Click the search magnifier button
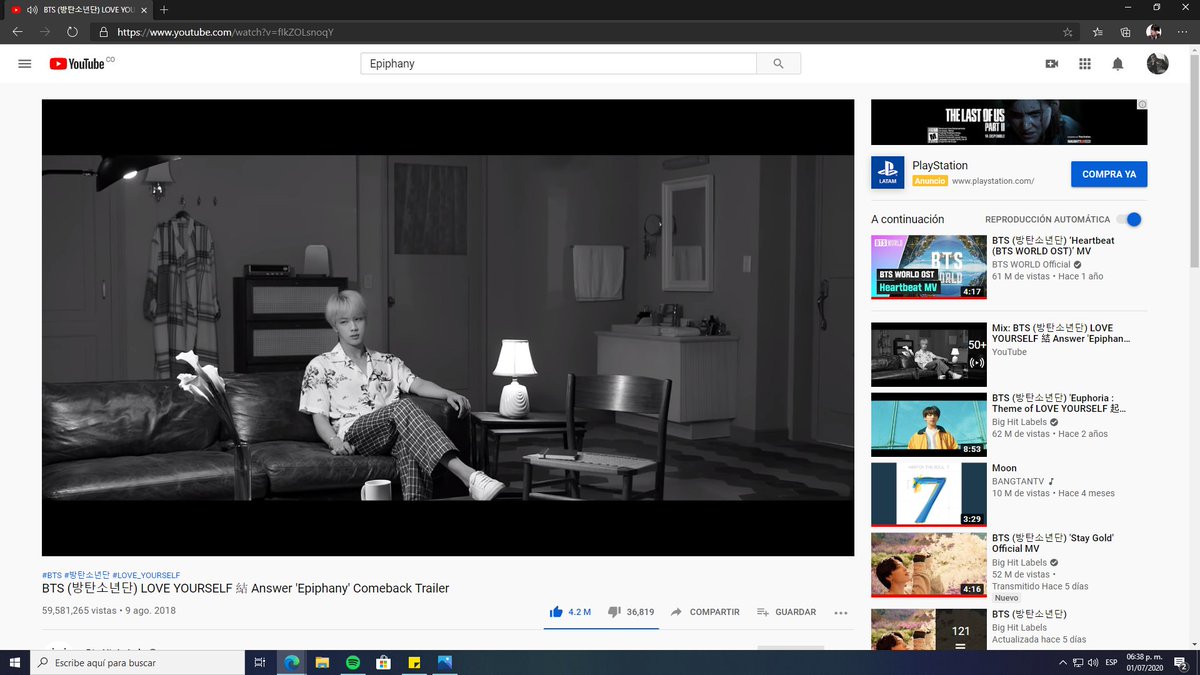 [x=778, y=64]
